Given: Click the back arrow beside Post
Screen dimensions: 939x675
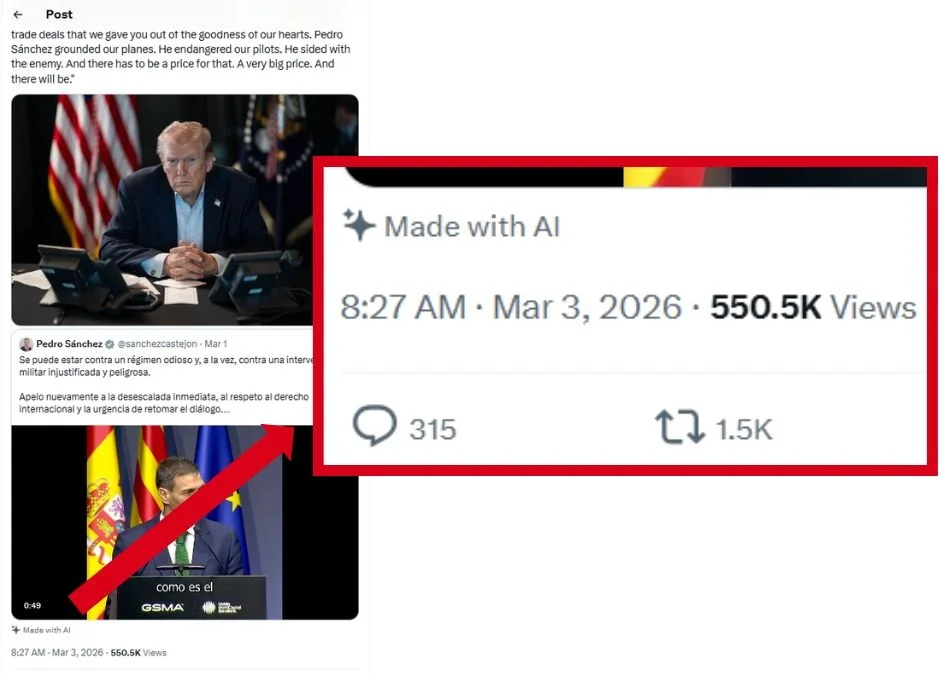Looking at the screenshot, I should pyautogui.click(x=18, y=14).
